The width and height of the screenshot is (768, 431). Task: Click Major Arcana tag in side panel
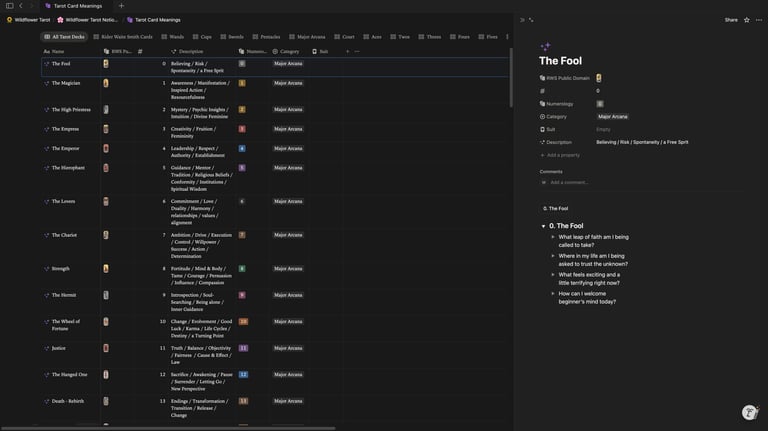[x=613, y=117]
